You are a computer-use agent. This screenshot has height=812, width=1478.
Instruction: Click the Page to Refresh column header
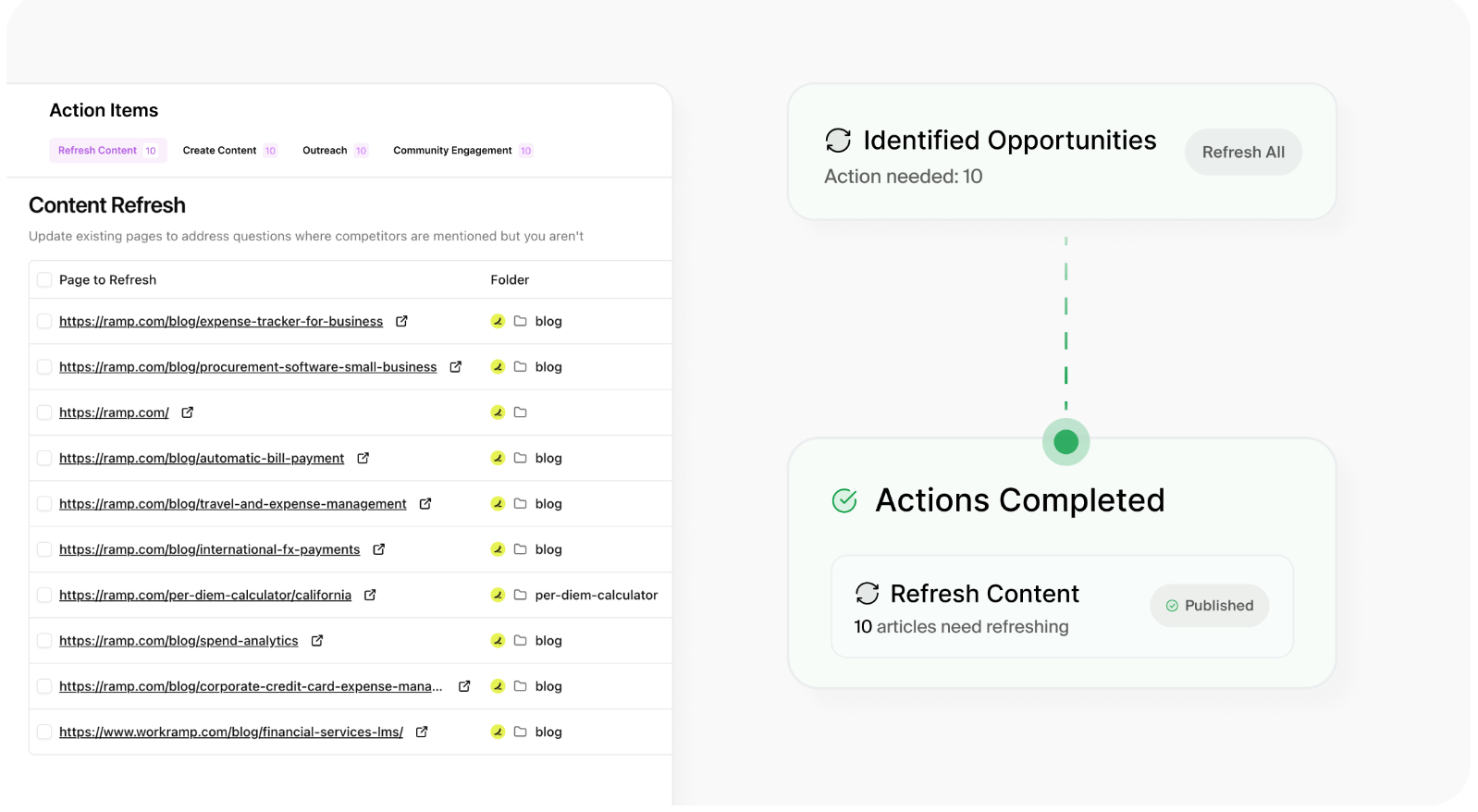[107, 279]
